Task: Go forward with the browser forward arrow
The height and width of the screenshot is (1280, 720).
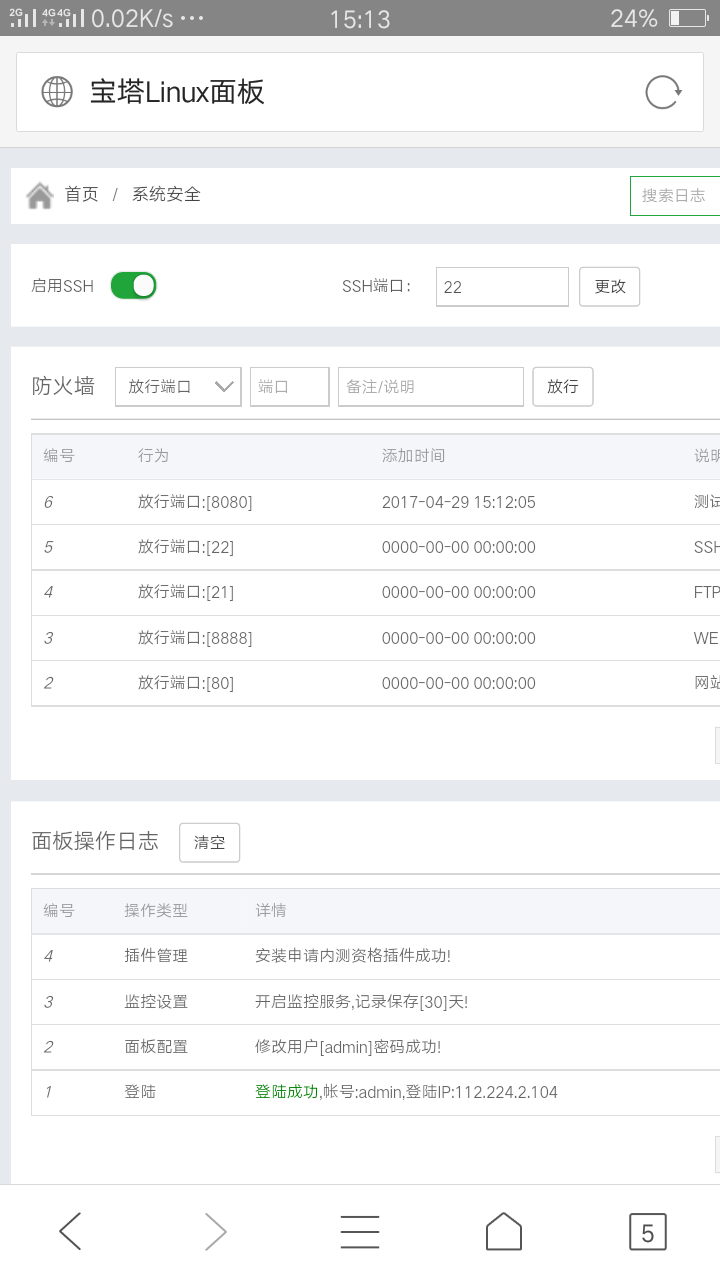Action: click(215, 1232)
